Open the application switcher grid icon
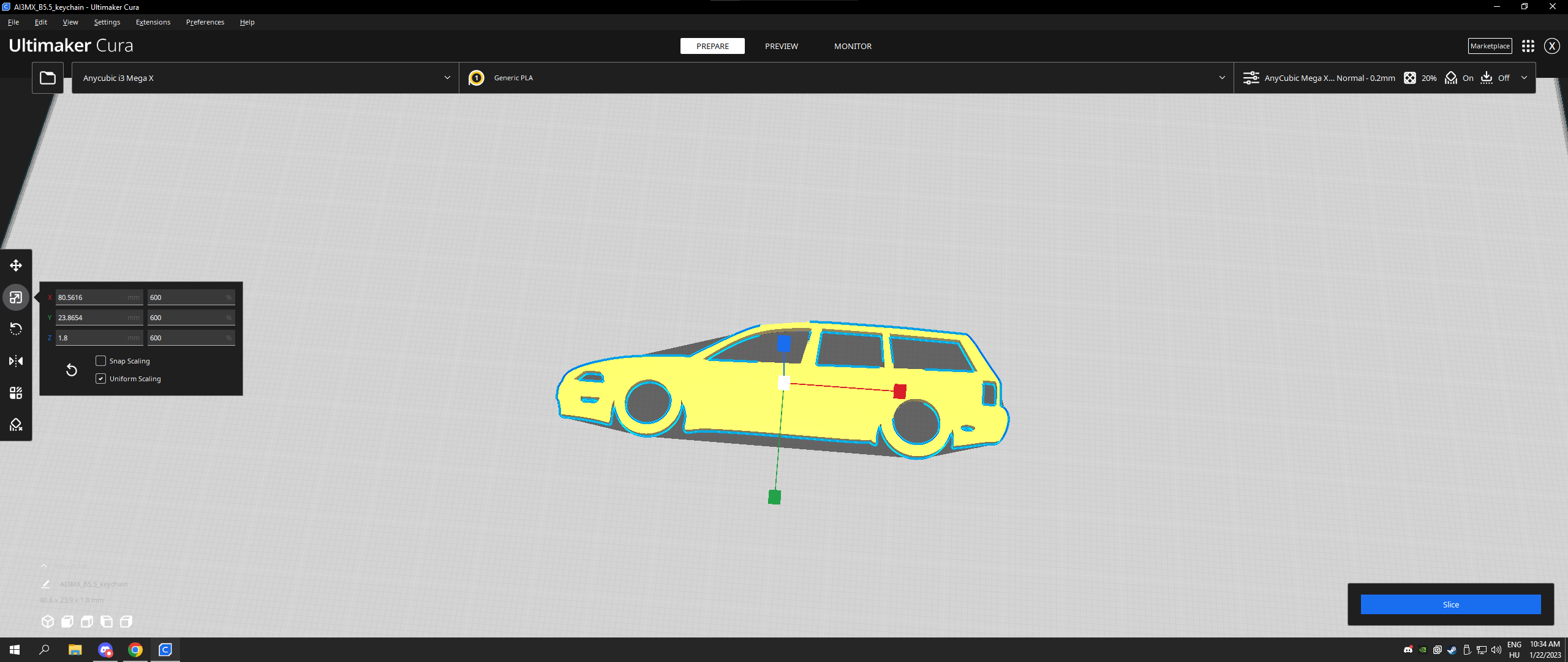 pyautogui.click(x=1528, y=46)
